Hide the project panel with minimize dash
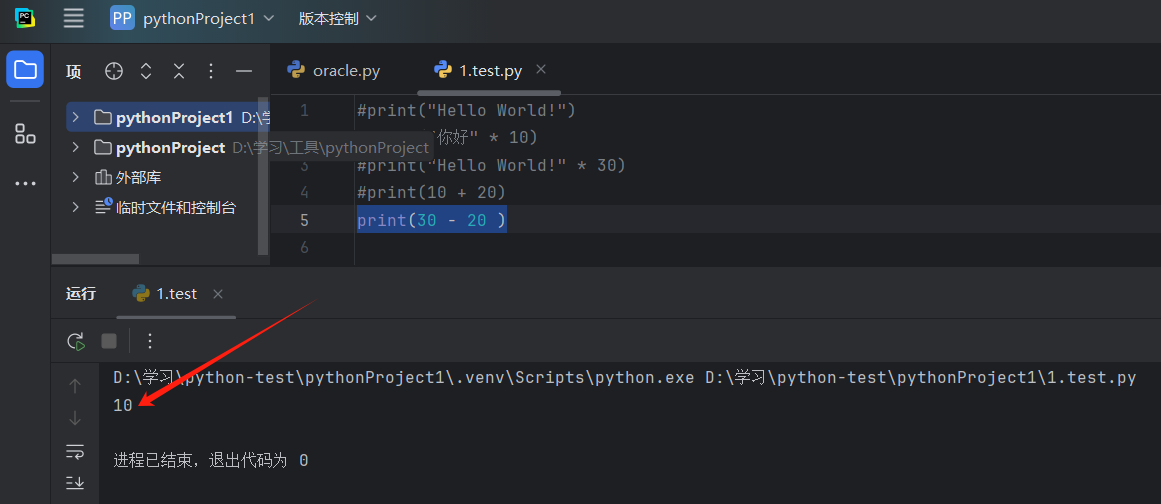This screenshot has width=1161, height=504. pos(243,71)
